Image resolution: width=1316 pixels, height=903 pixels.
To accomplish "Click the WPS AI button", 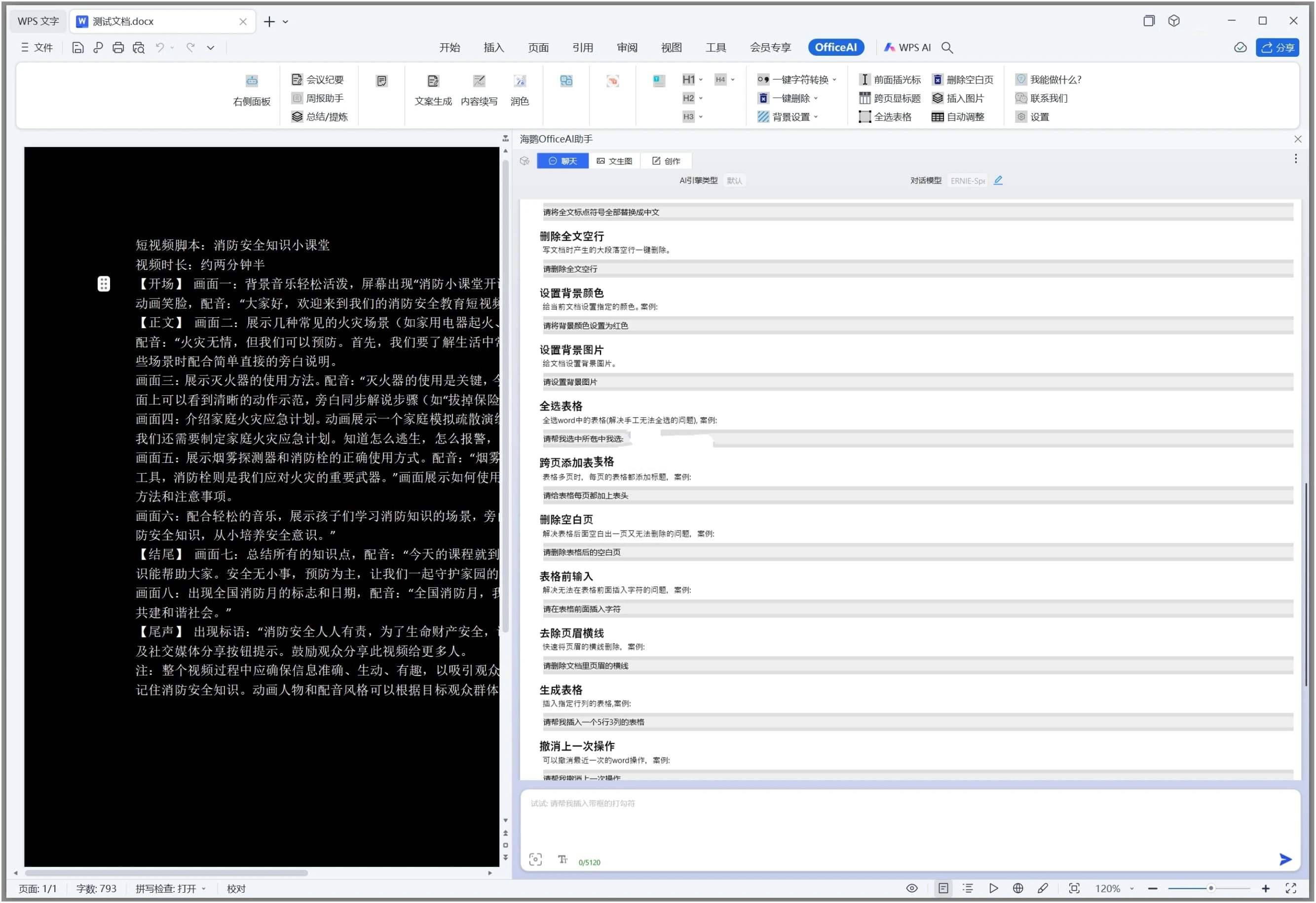I will [x=906, y=47].
